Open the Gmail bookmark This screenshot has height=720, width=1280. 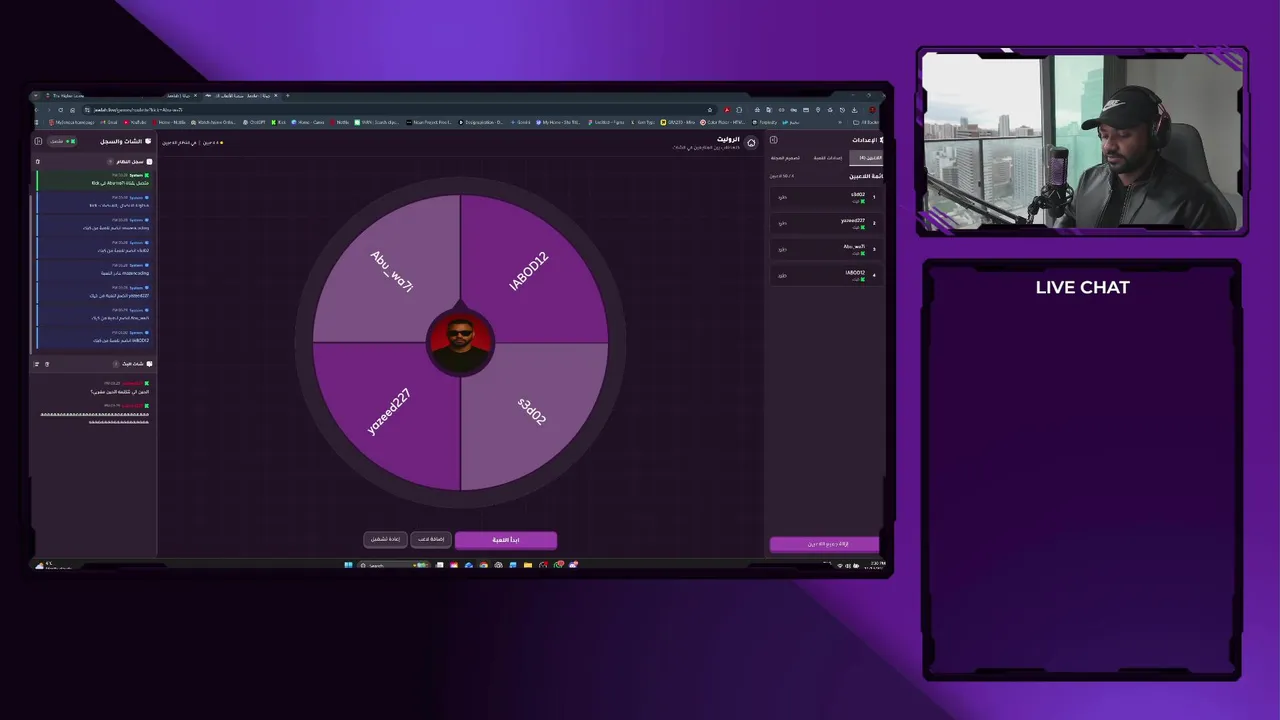pos(111,122)
